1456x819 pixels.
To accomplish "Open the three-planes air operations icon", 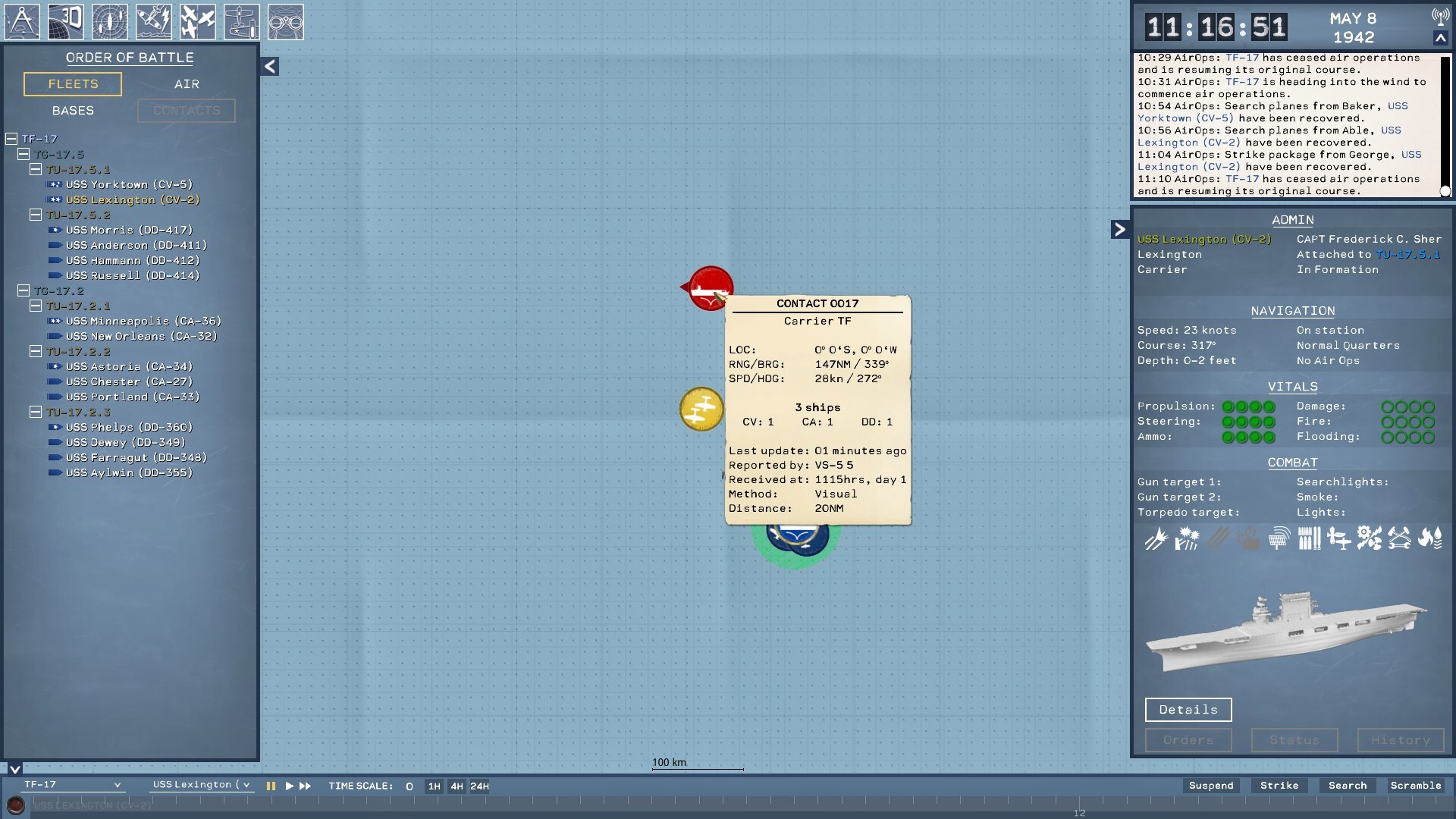I will click(198, 21).
